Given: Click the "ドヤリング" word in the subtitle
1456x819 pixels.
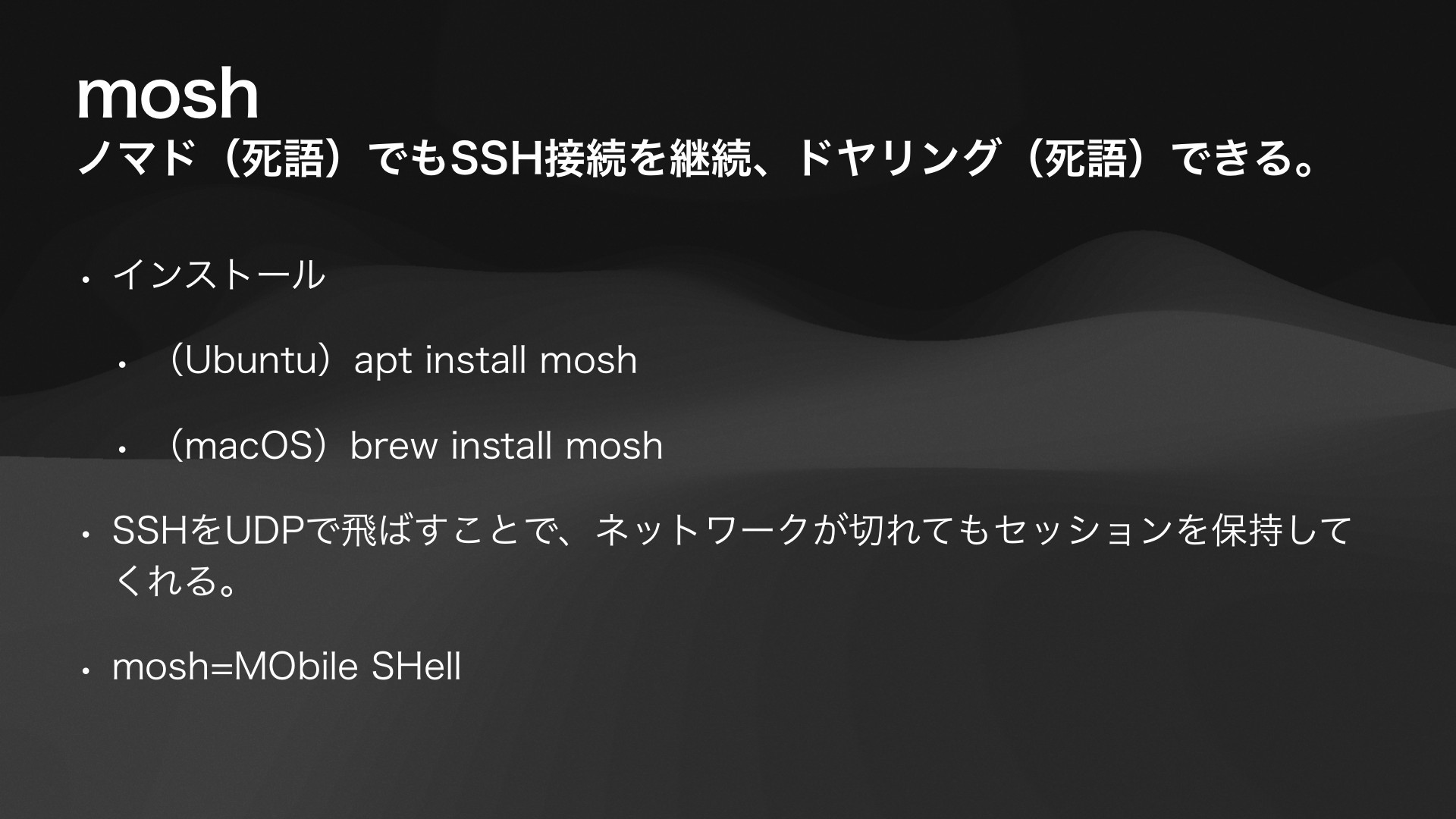Looking at the screenshot, I should [896, 159].
